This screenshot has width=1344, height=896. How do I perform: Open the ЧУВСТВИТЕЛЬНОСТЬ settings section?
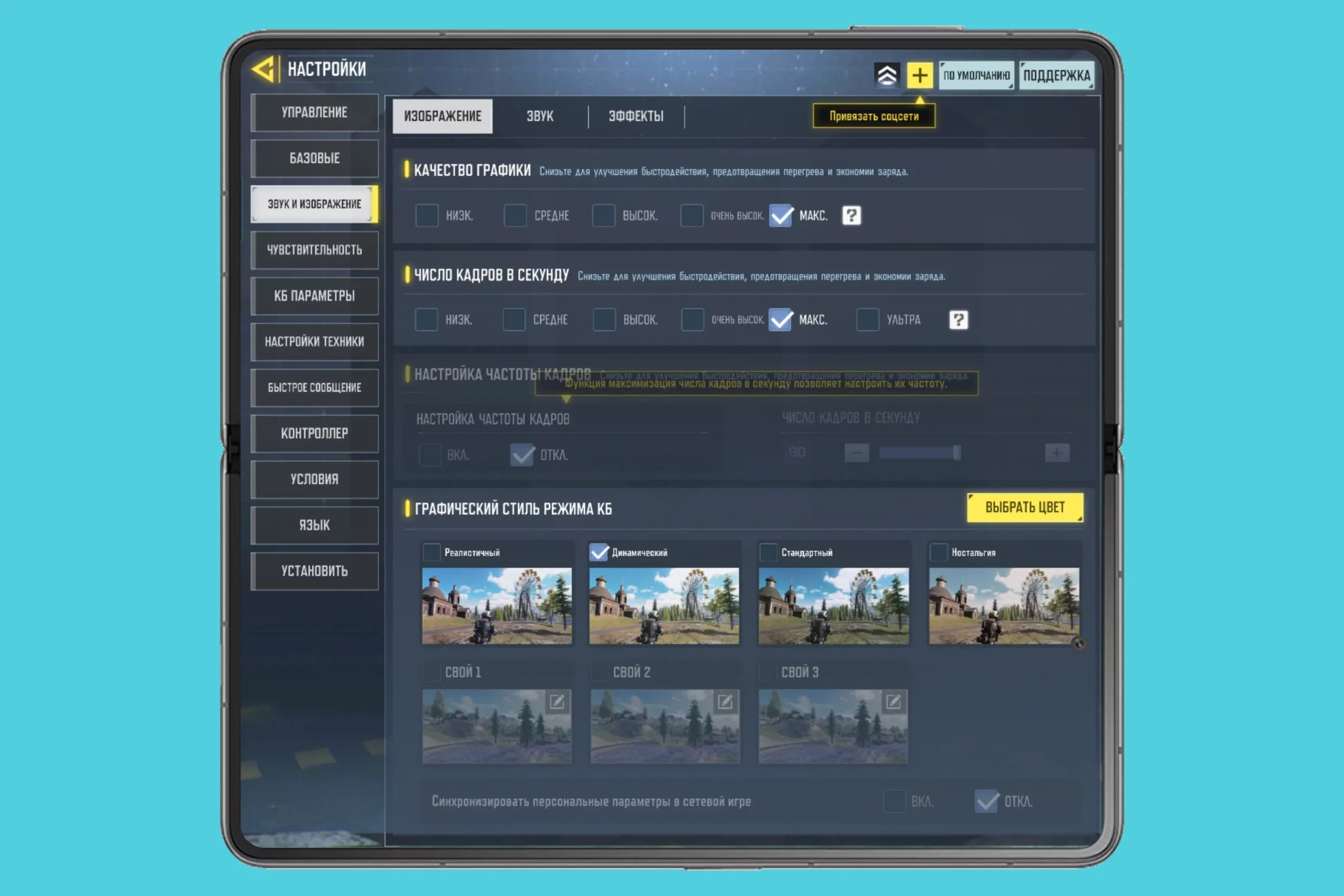(314, 250)
